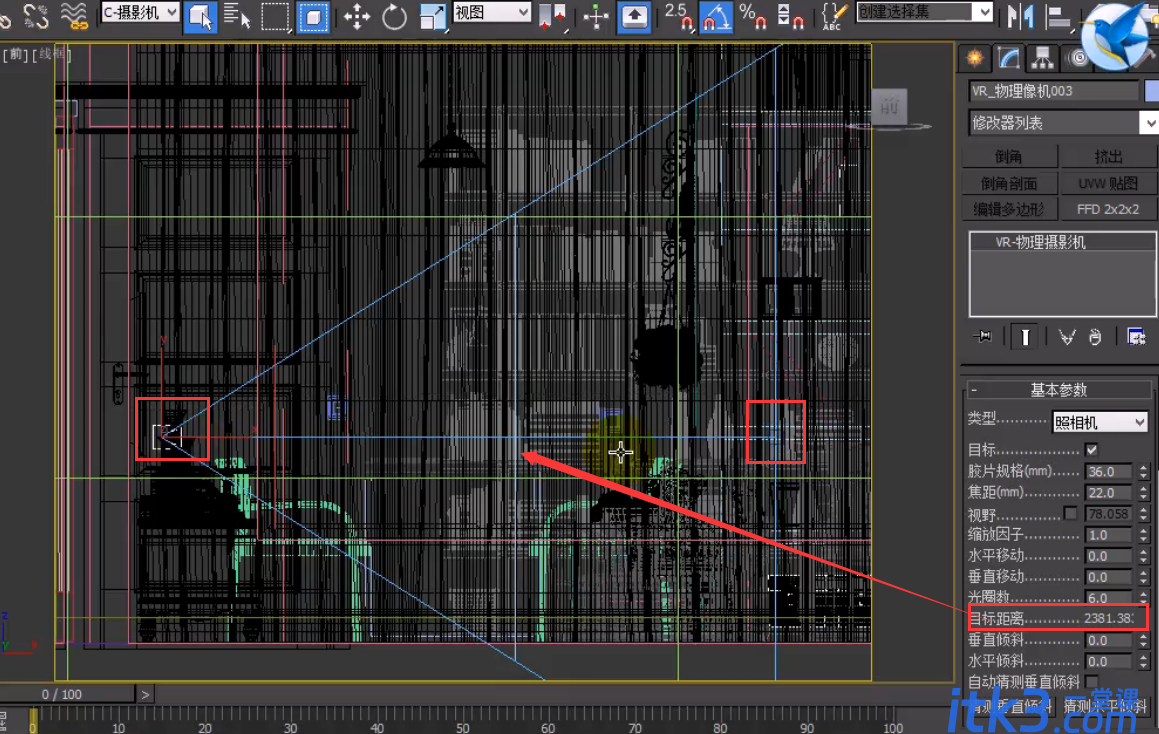Toggle the Angle Snap button

[716, 16]
